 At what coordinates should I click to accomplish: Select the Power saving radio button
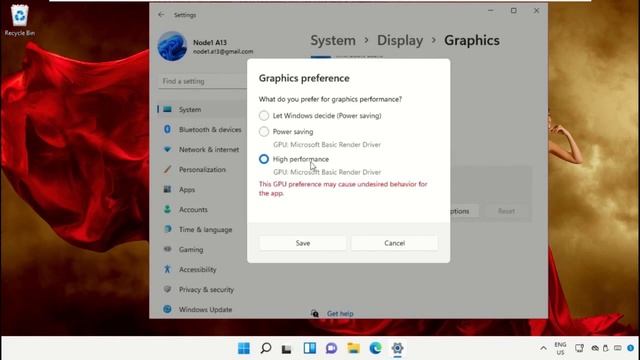(x=264, y=131)
